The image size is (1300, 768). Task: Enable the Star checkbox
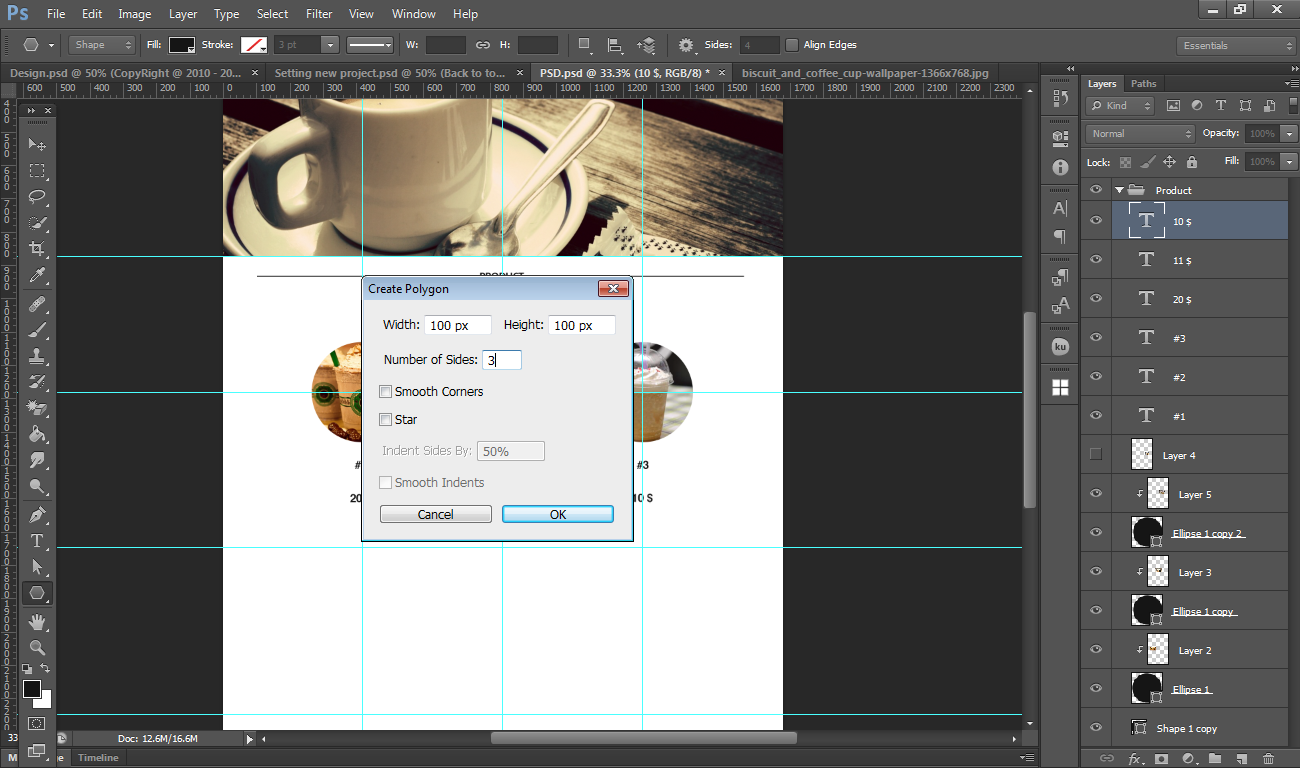click(x=385, y=419)
